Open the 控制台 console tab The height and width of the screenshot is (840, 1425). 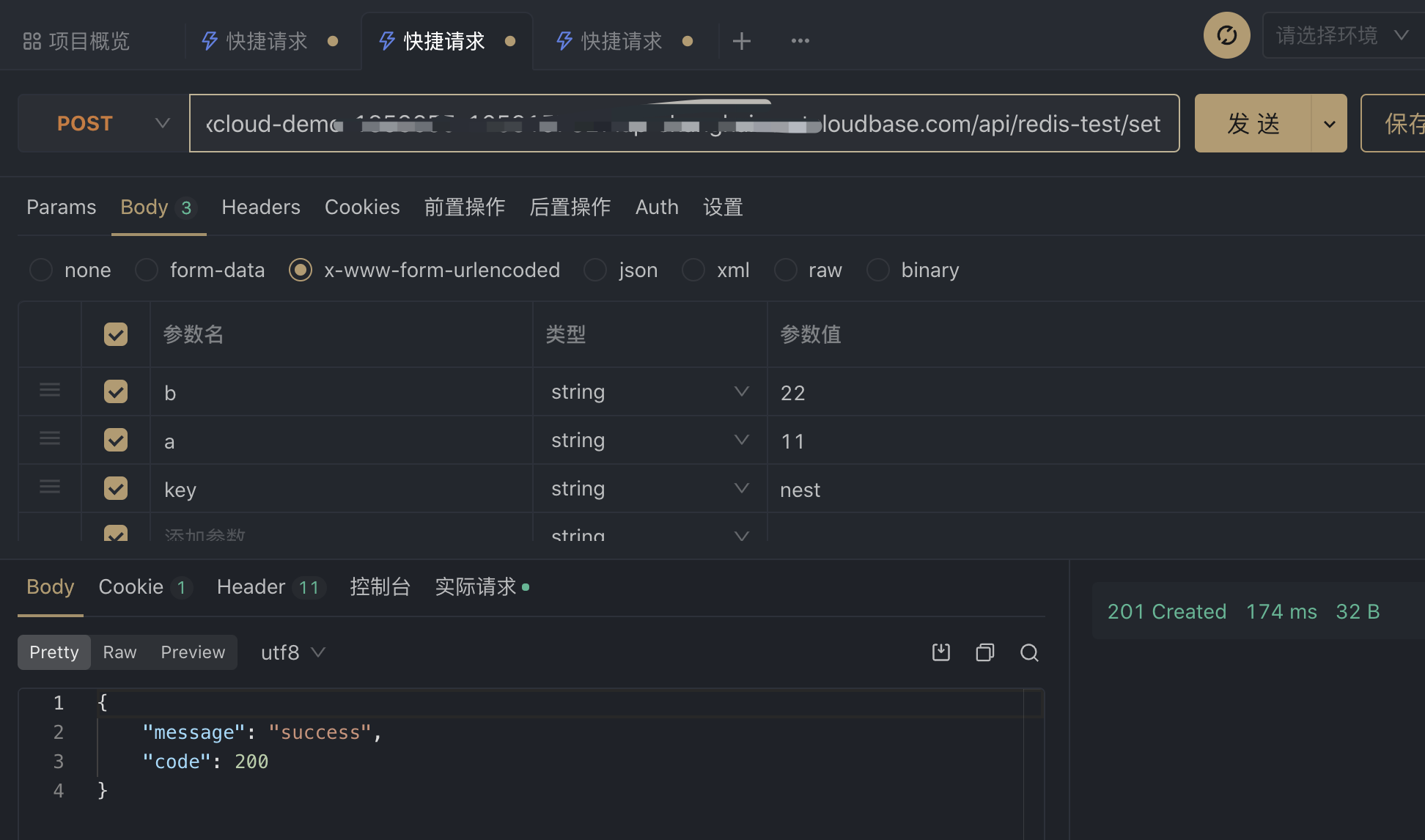point(380,587)
